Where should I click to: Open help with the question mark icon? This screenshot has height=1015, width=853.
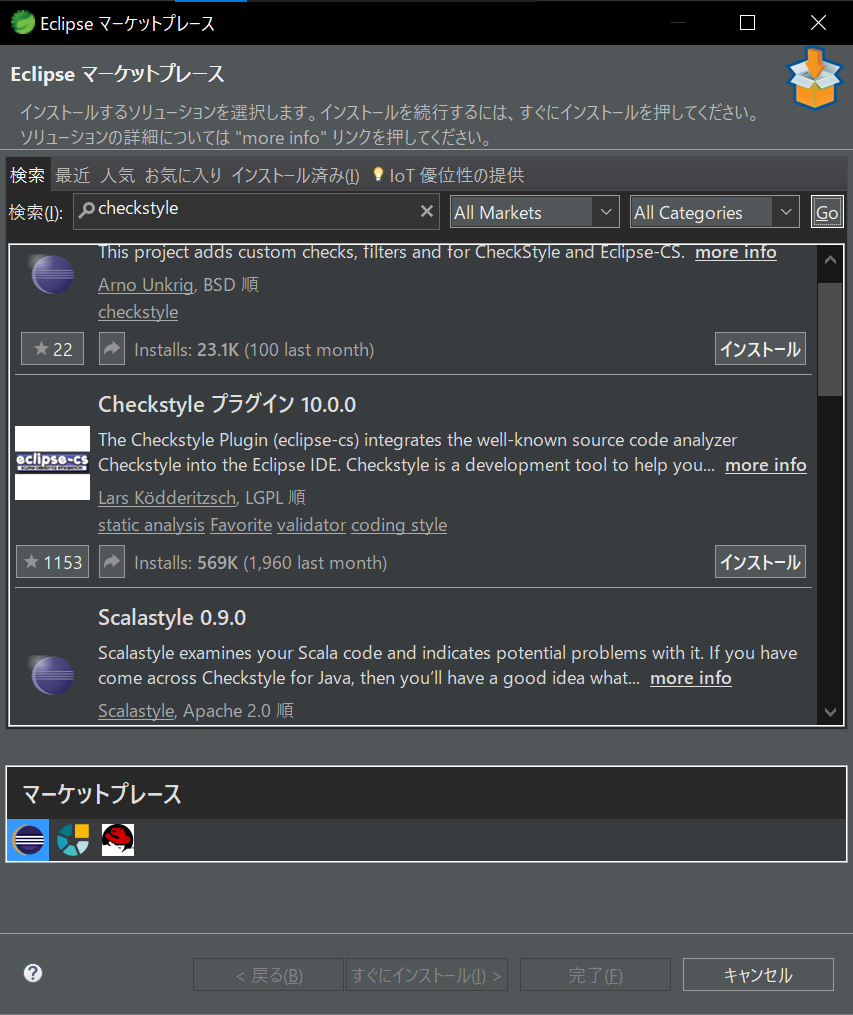(x=32, y=972)
